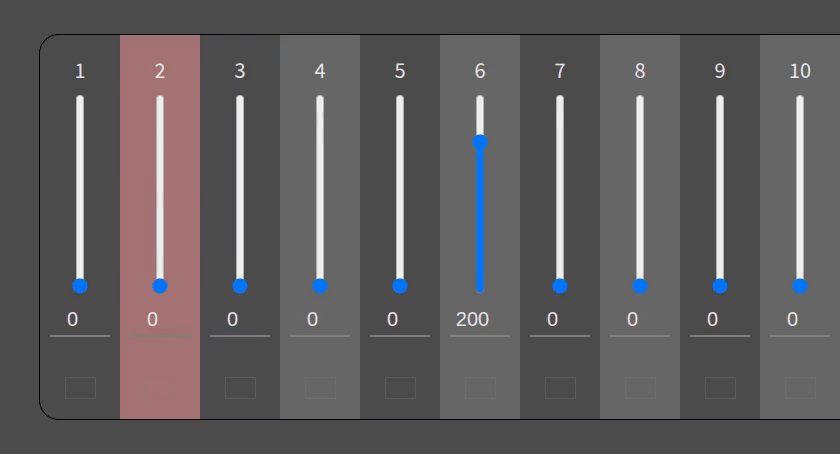
Task: Click the channel 1 fader knob
Action: coord(80,286)
